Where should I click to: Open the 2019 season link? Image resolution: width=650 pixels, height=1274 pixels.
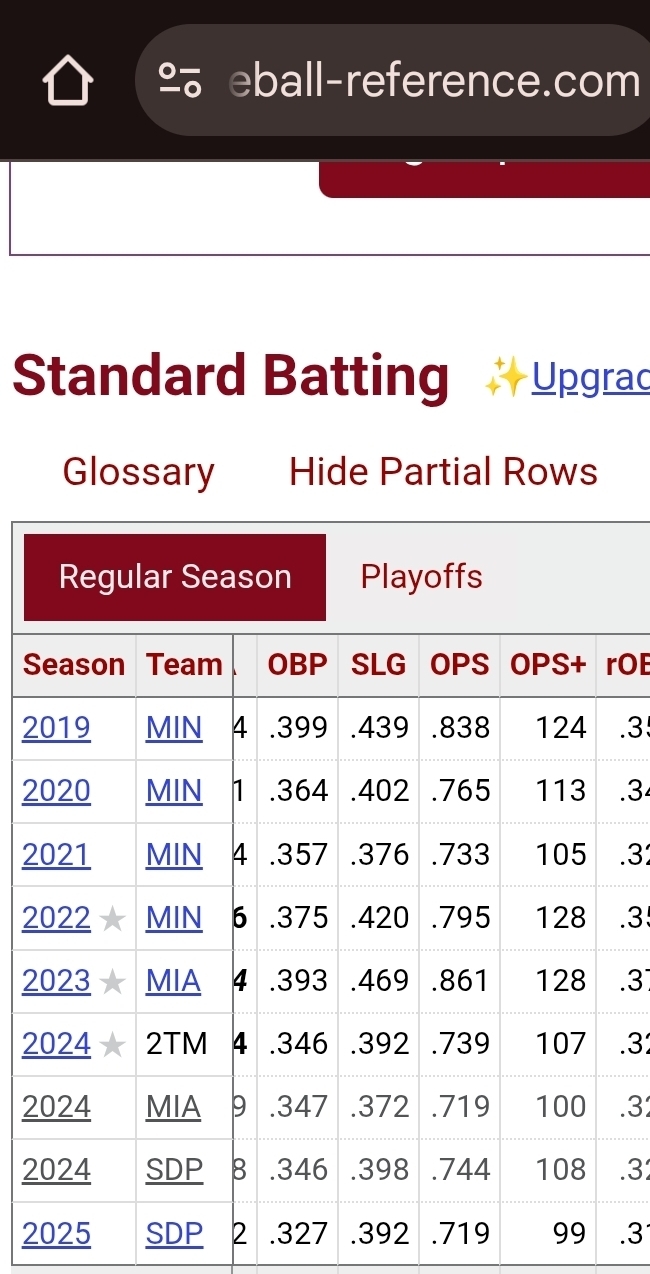(56, 728)
